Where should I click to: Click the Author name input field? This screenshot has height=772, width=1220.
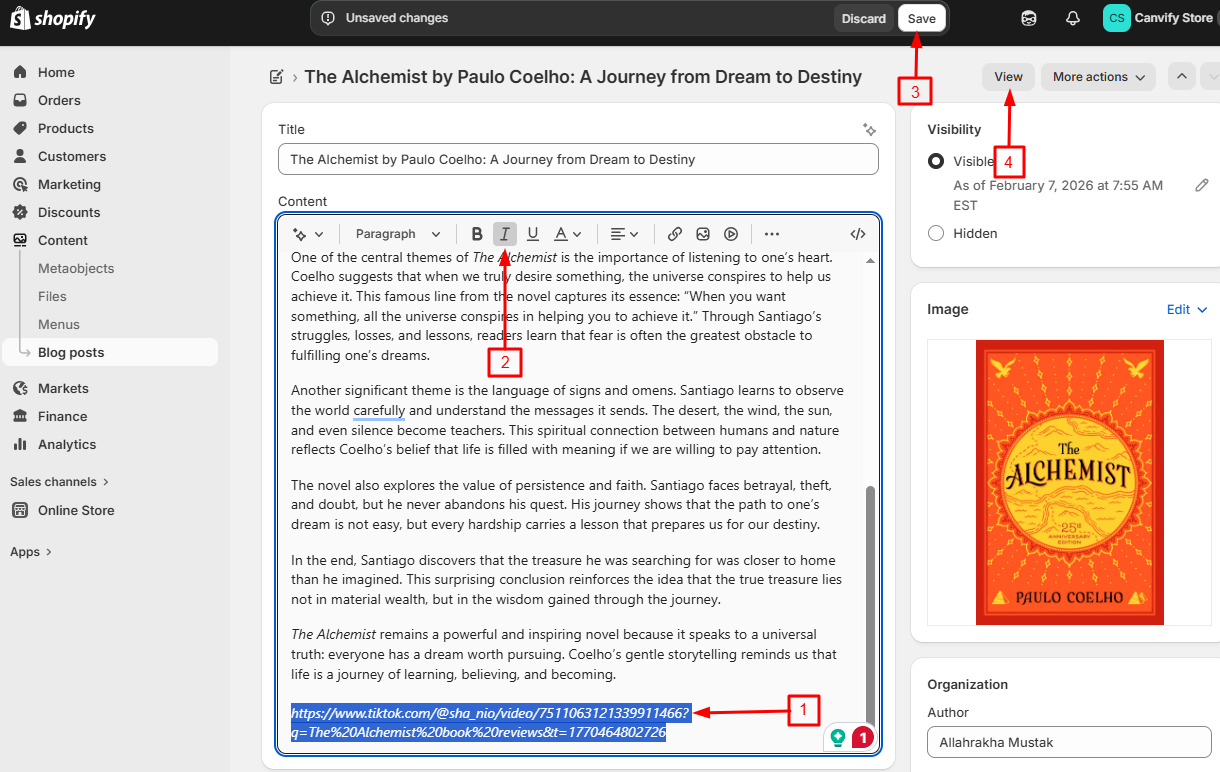pos(1068,742)
